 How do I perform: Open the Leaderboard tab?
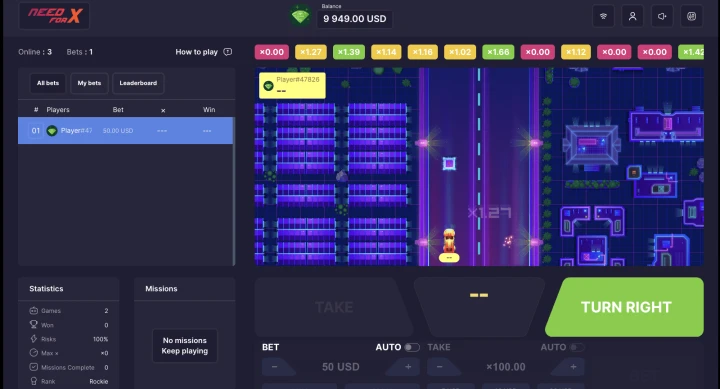click(x=138, y=83)
